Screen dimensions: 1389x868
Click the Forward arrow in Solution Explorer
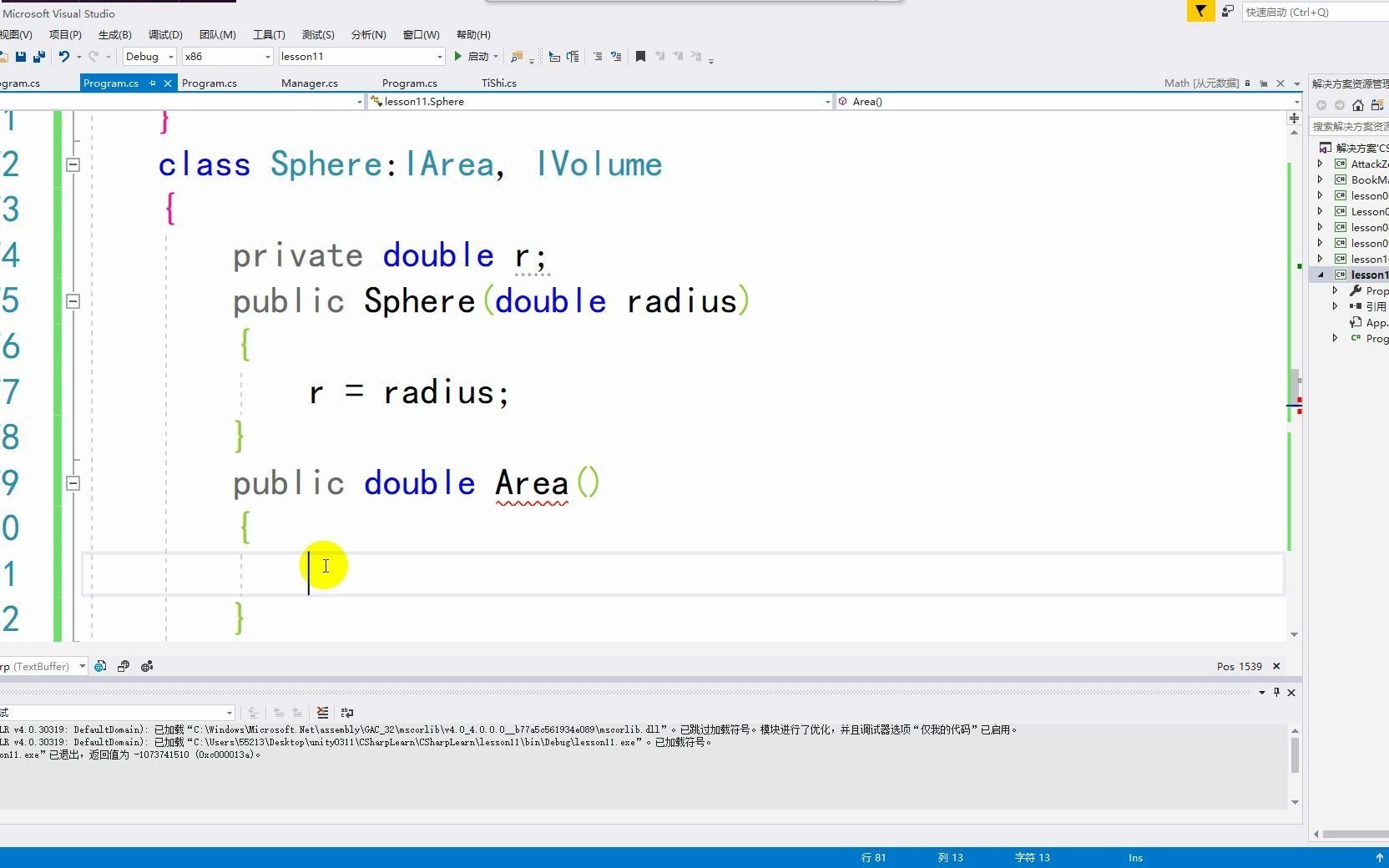click(1340, 105)
